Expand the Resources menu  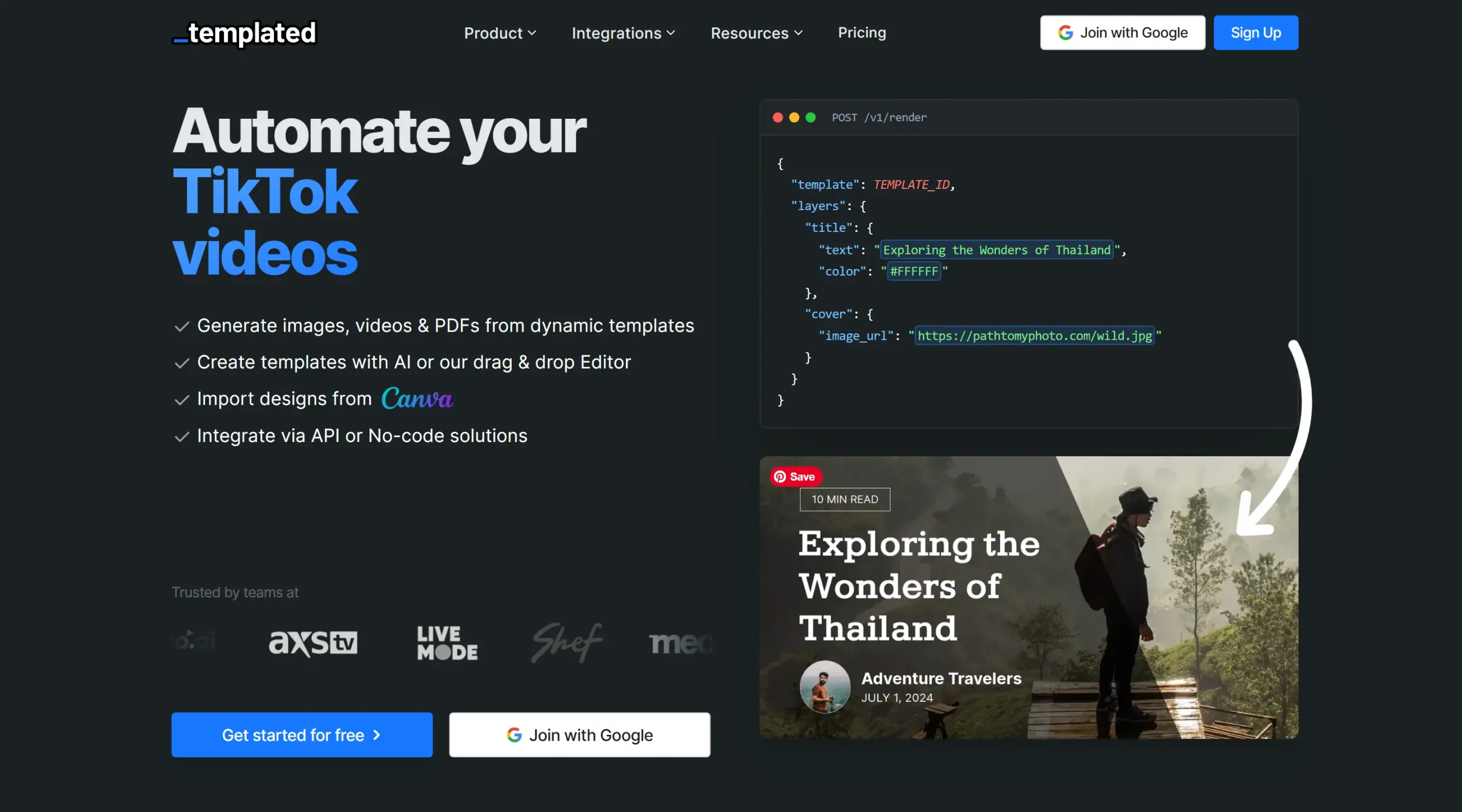[757, 33]
